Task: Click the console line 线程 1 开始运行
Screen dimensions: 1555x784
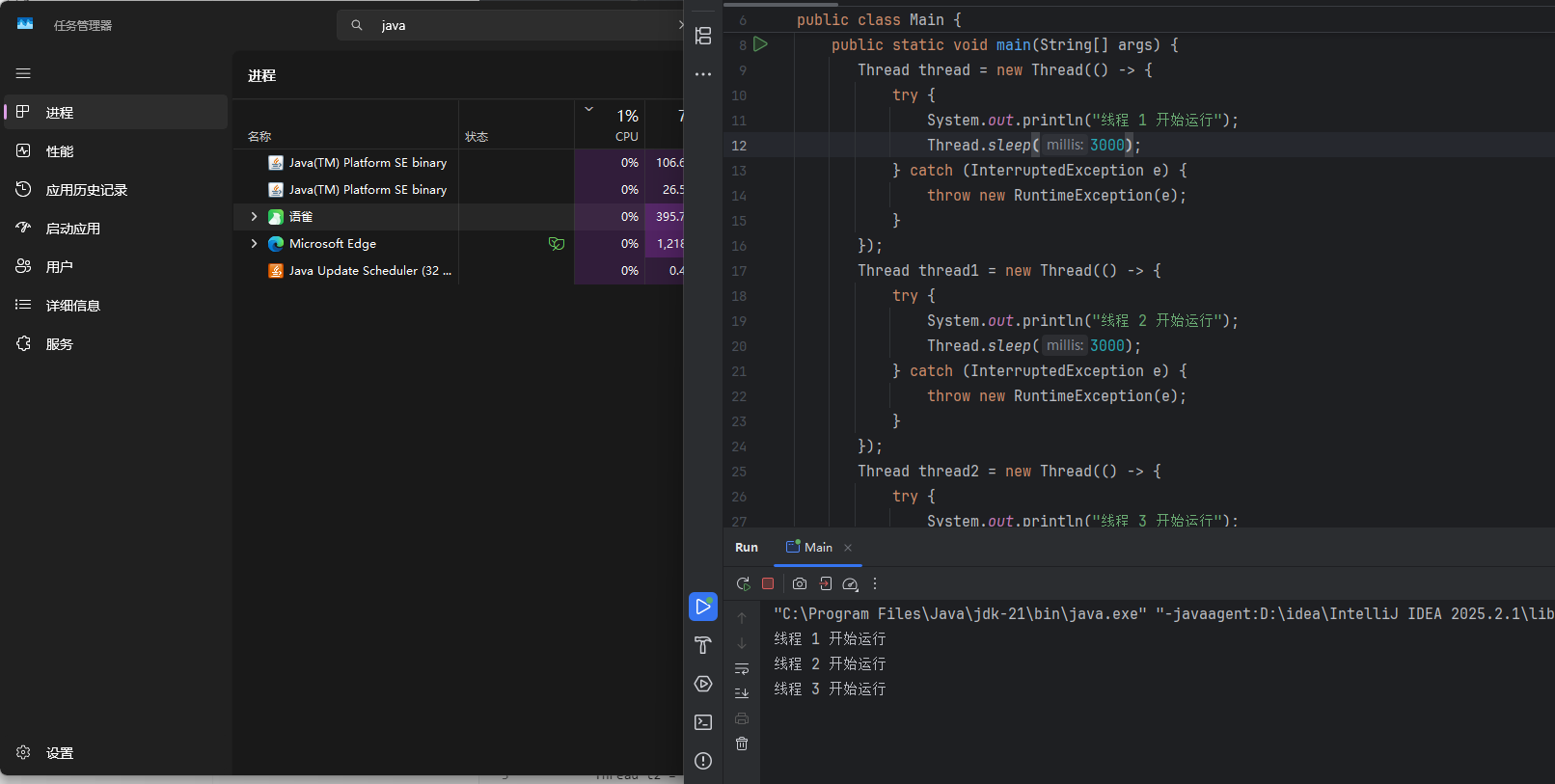Action: pos(830,638)
